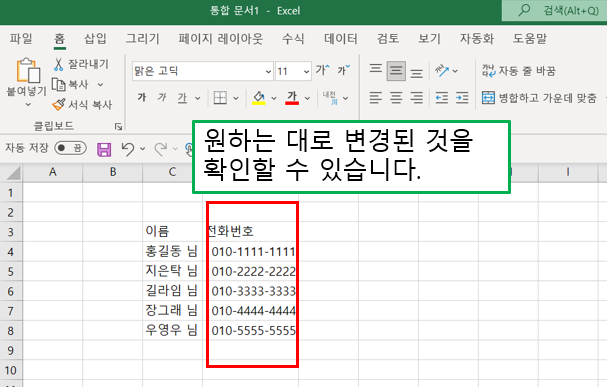Viewport: 607px width, 387px height.
Task: Click the 내천 phonetic guide icon
Action: [x=330, y=98]
